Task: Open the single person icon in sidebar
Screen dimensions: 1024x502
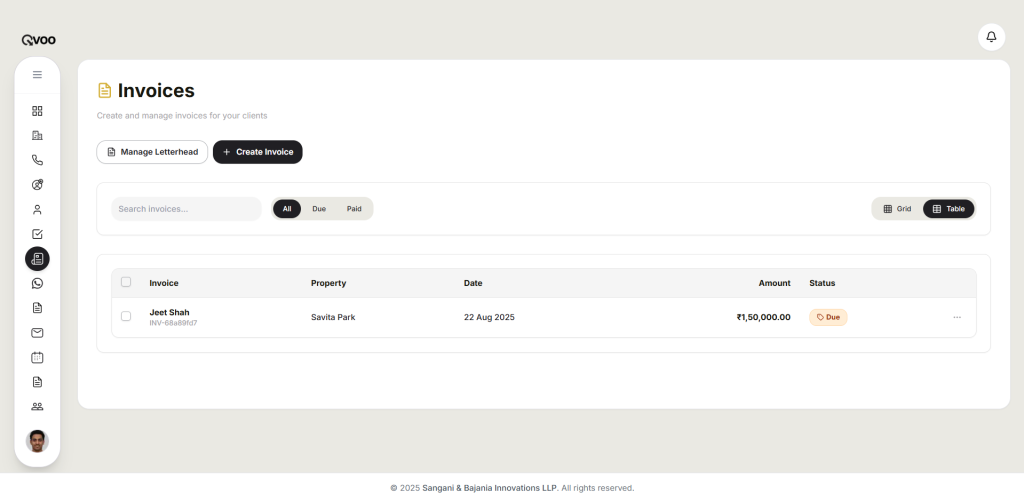Action: coord(37,210)
